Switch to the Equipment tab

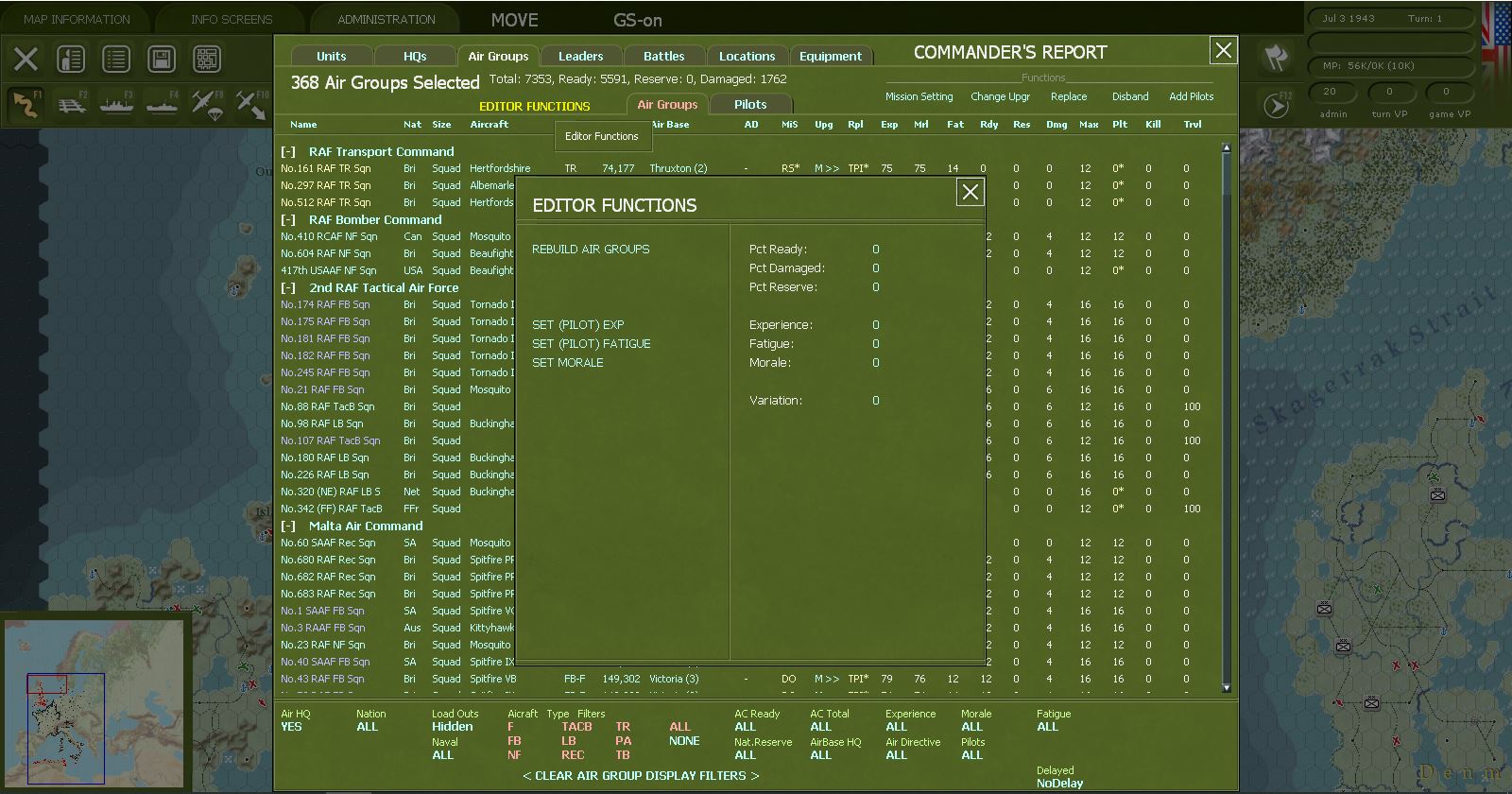[831, 56]
